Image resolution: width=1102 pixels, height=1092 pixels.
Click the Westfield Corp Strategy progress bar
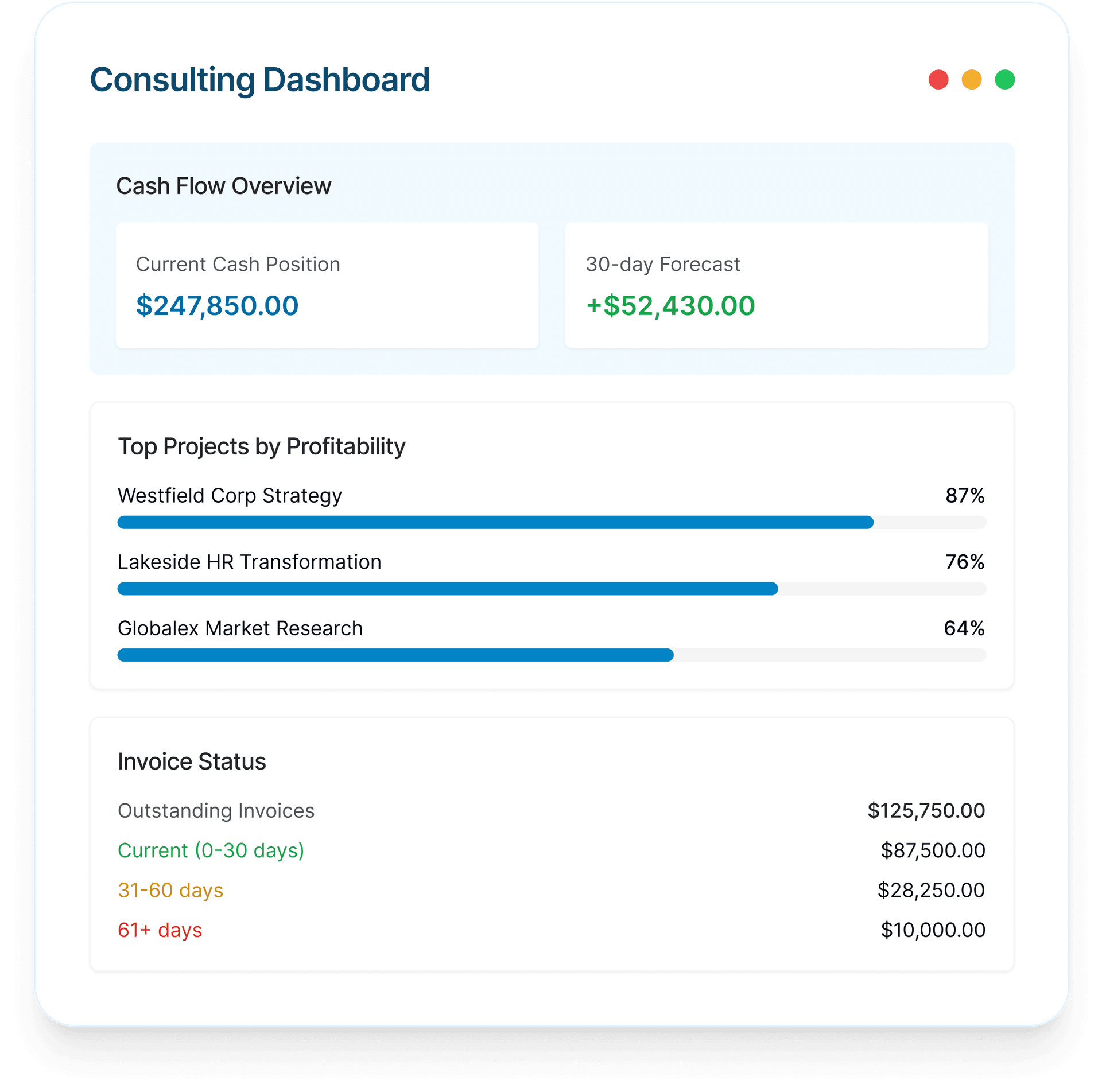click(551, 522)
